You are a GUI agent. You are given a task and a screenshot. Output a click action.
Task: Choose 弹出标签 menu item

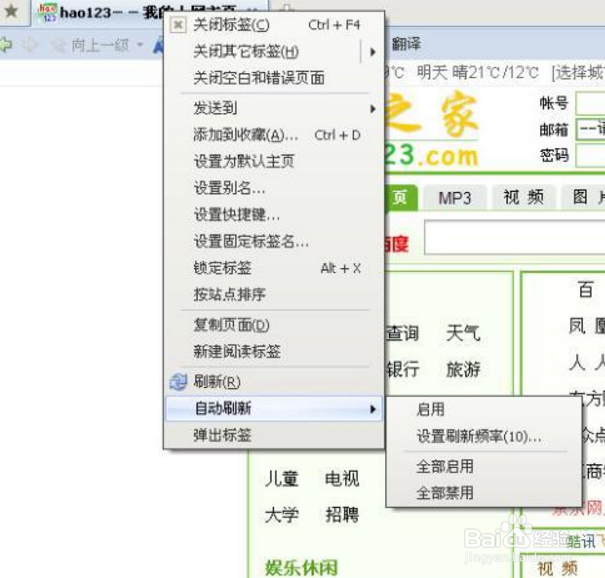tap(274, 435)
